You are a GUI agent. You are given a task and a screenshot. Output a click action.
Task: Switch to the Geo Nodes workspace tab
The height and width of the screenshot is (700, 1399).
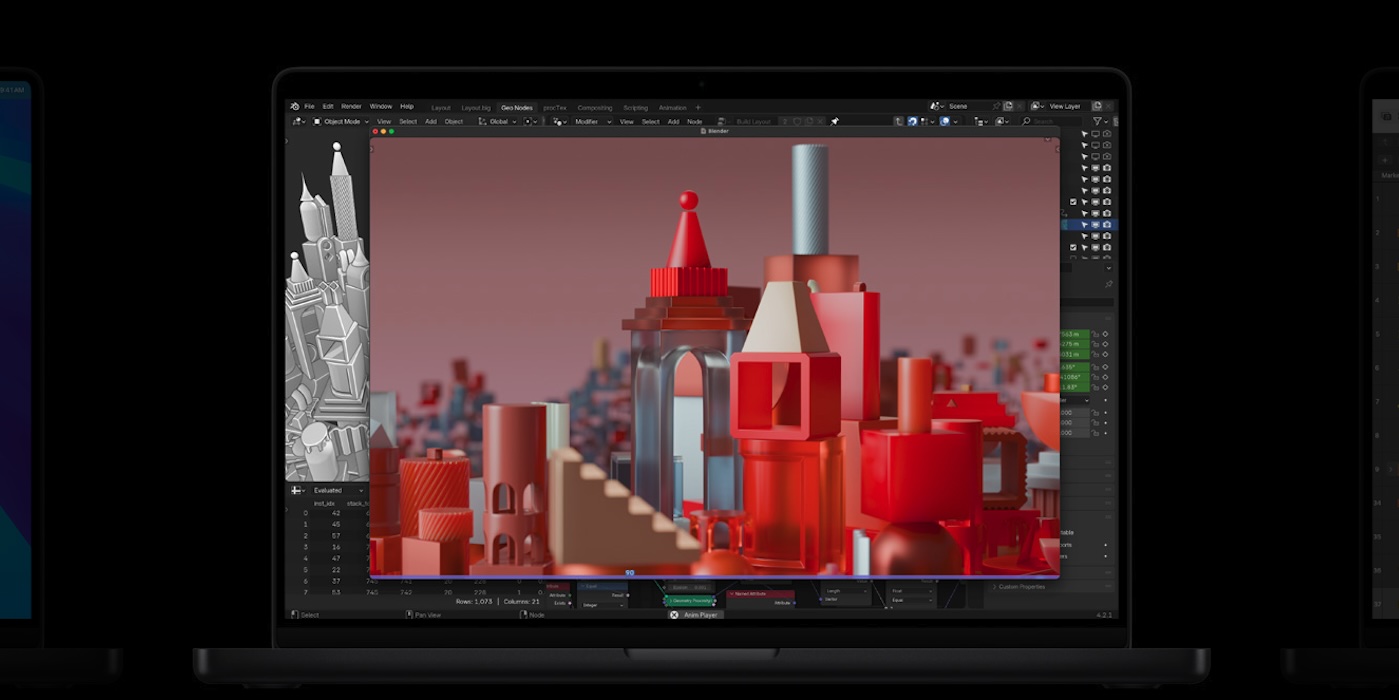coord(517,107)
